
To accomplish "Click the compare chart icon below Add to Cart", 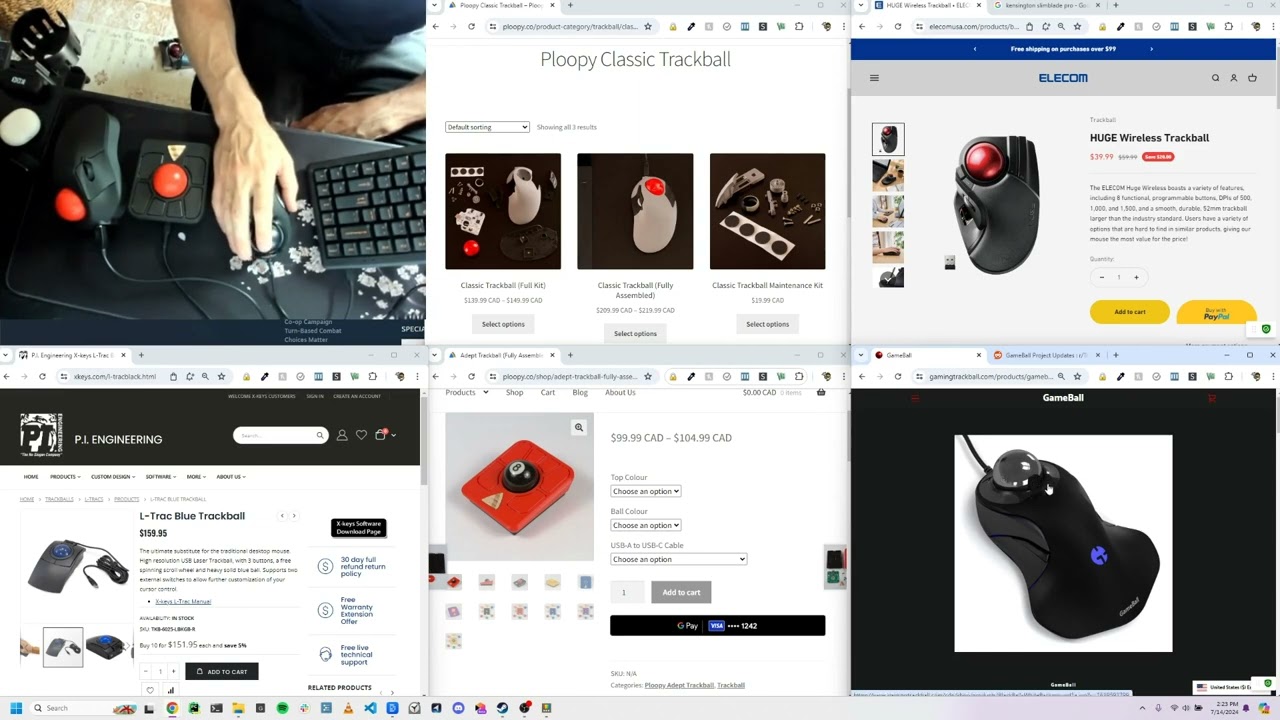I will tap(171, 690).
